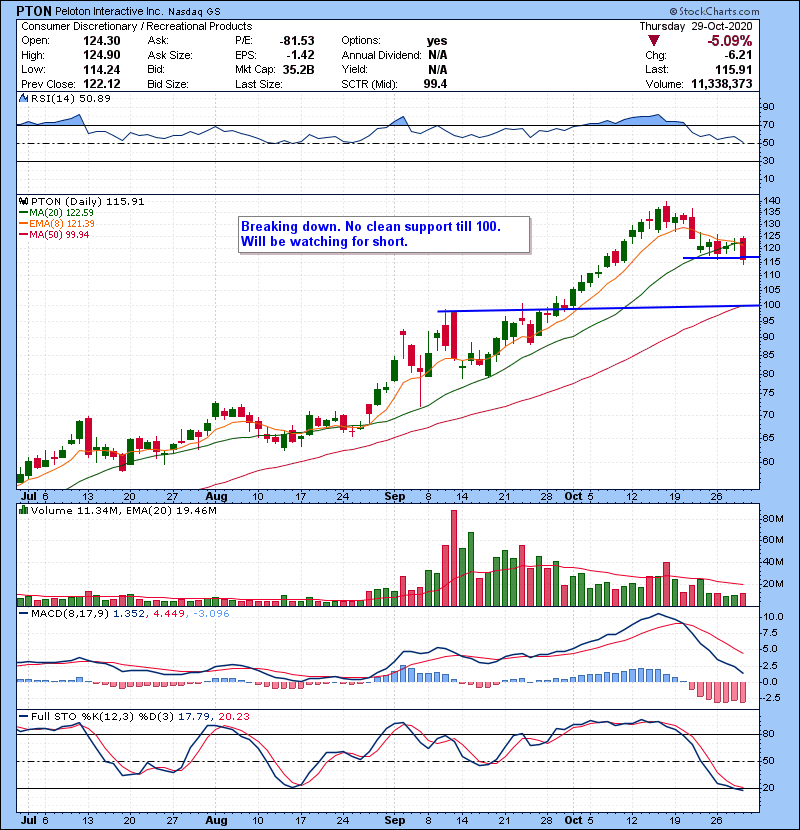The image size is (800, 830).
Task: Click the RSI area chart icon
Action: 23,98
